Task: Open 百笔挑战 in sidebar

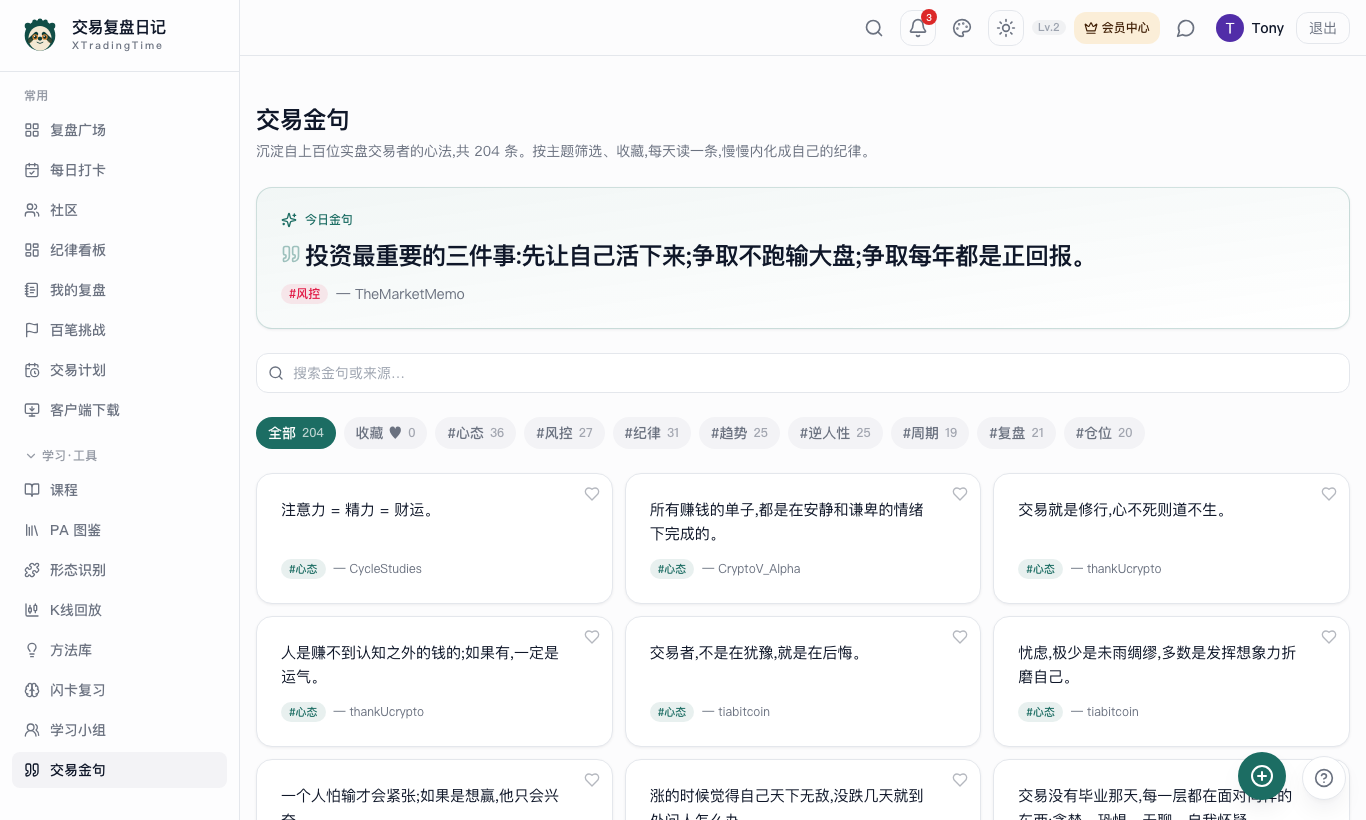Action: click(x=119, y=330)
